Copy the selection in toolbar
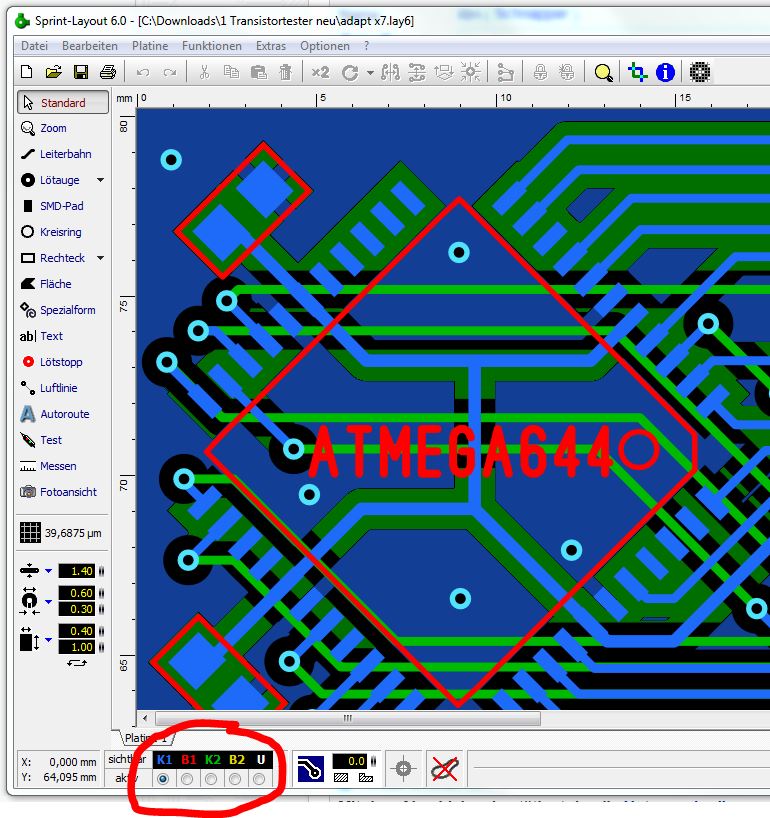This screenshot has width=770, height=818. (231, 72)
